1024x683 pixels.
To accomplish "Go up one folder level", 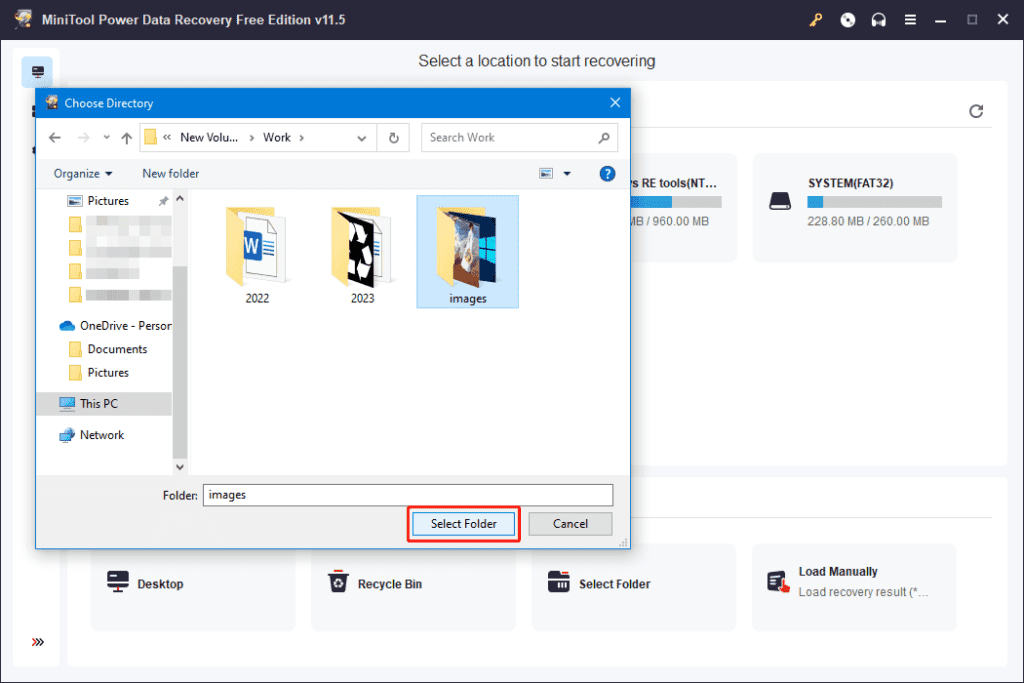I will pyautogui.click(x=127, y=138).
